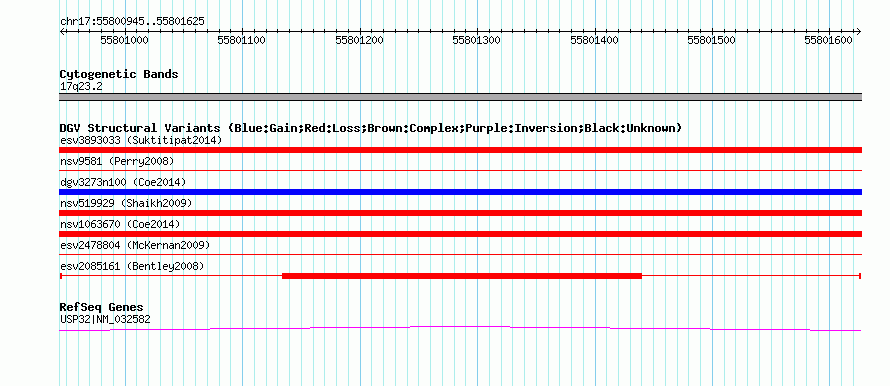Select the thick red segment of esv2085161

pos(461,276)
